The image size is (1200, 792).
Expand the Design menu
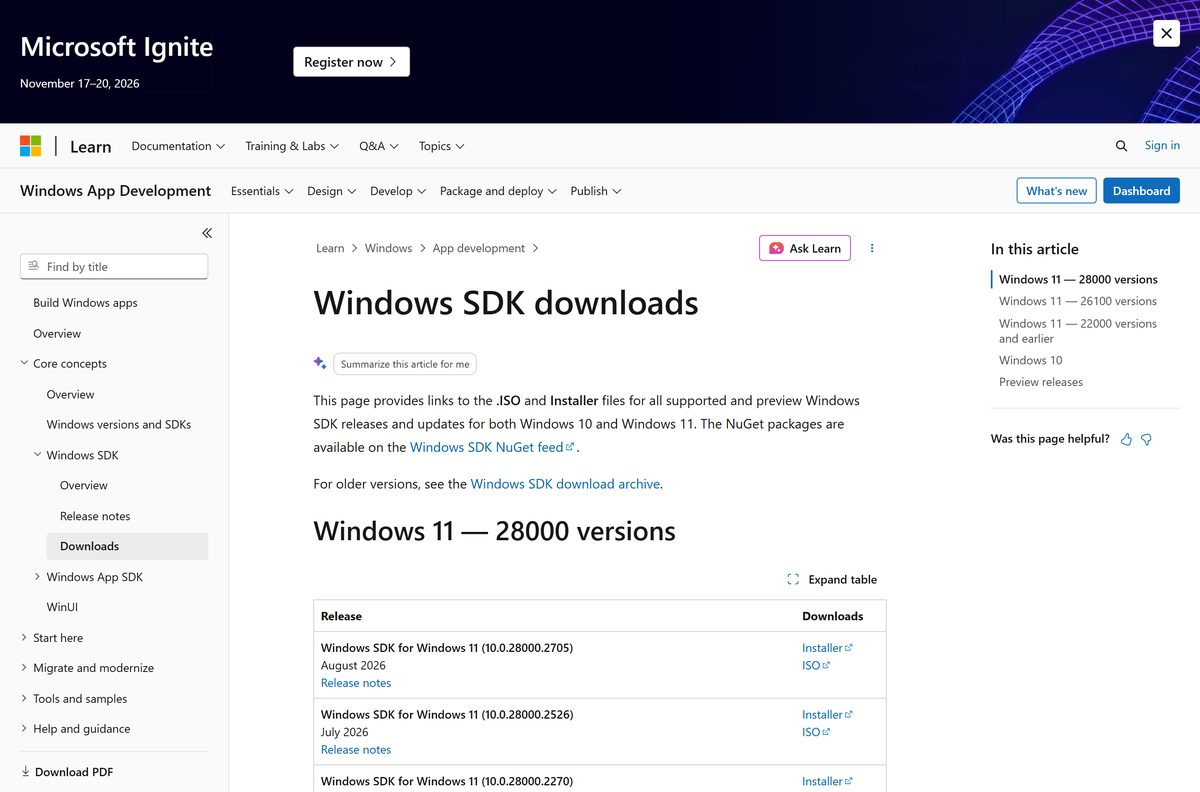click(332, 191)
